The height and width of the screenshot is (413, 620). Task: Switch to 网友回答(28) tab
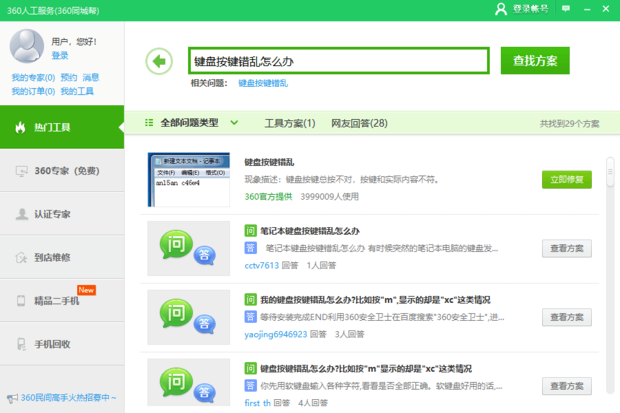tap(359, 123)
